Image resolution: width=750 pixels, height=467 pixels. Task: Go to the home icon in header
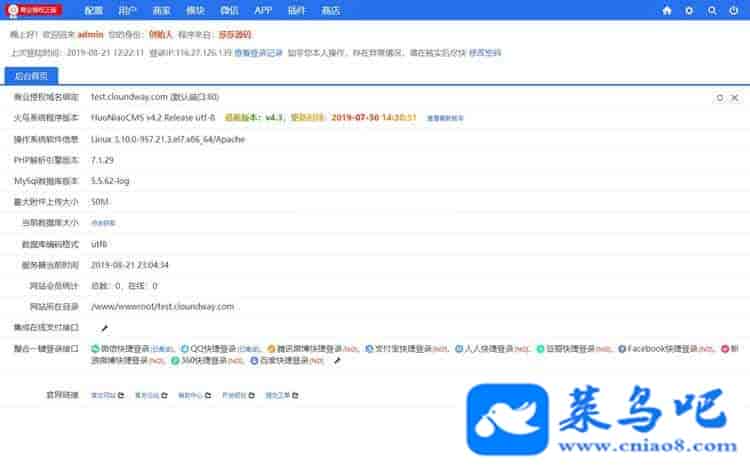pos(667,11)
